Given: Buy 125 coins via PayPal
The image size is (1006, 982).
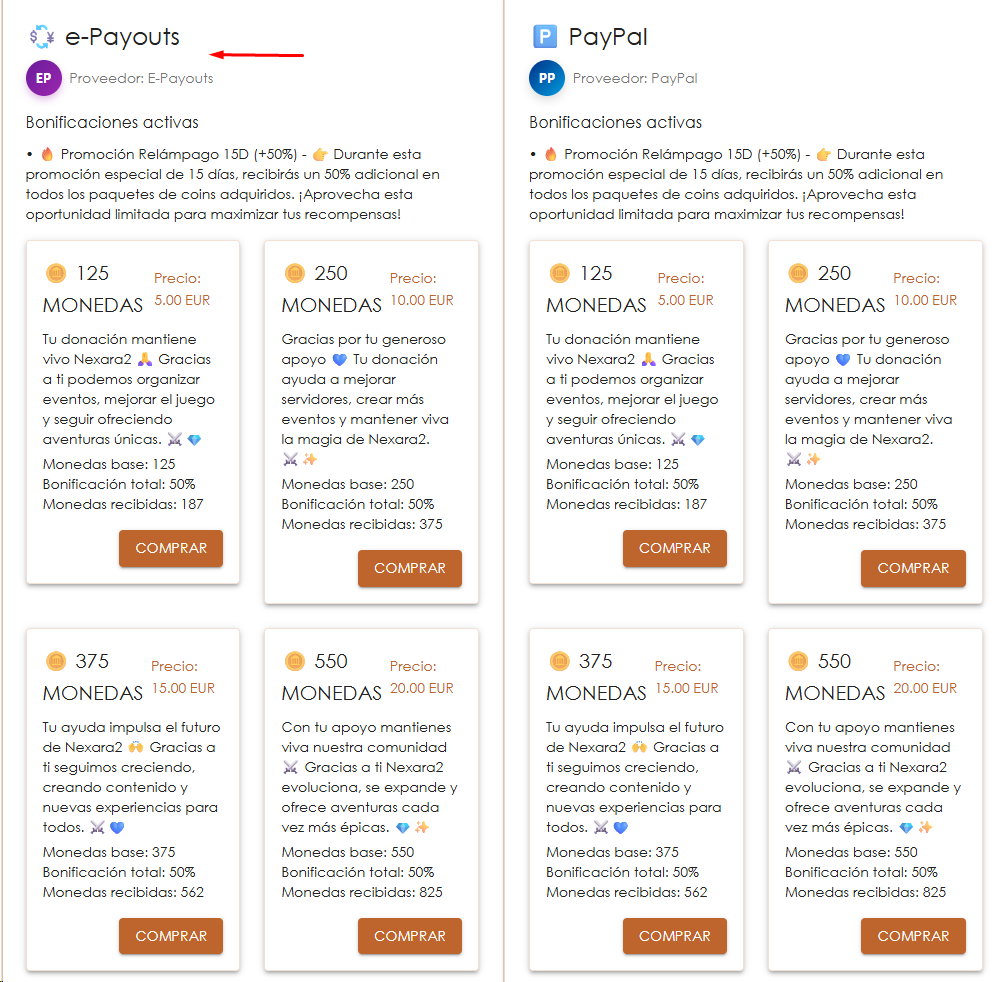Looking at the screenshot, I should [x=675, y=548].
